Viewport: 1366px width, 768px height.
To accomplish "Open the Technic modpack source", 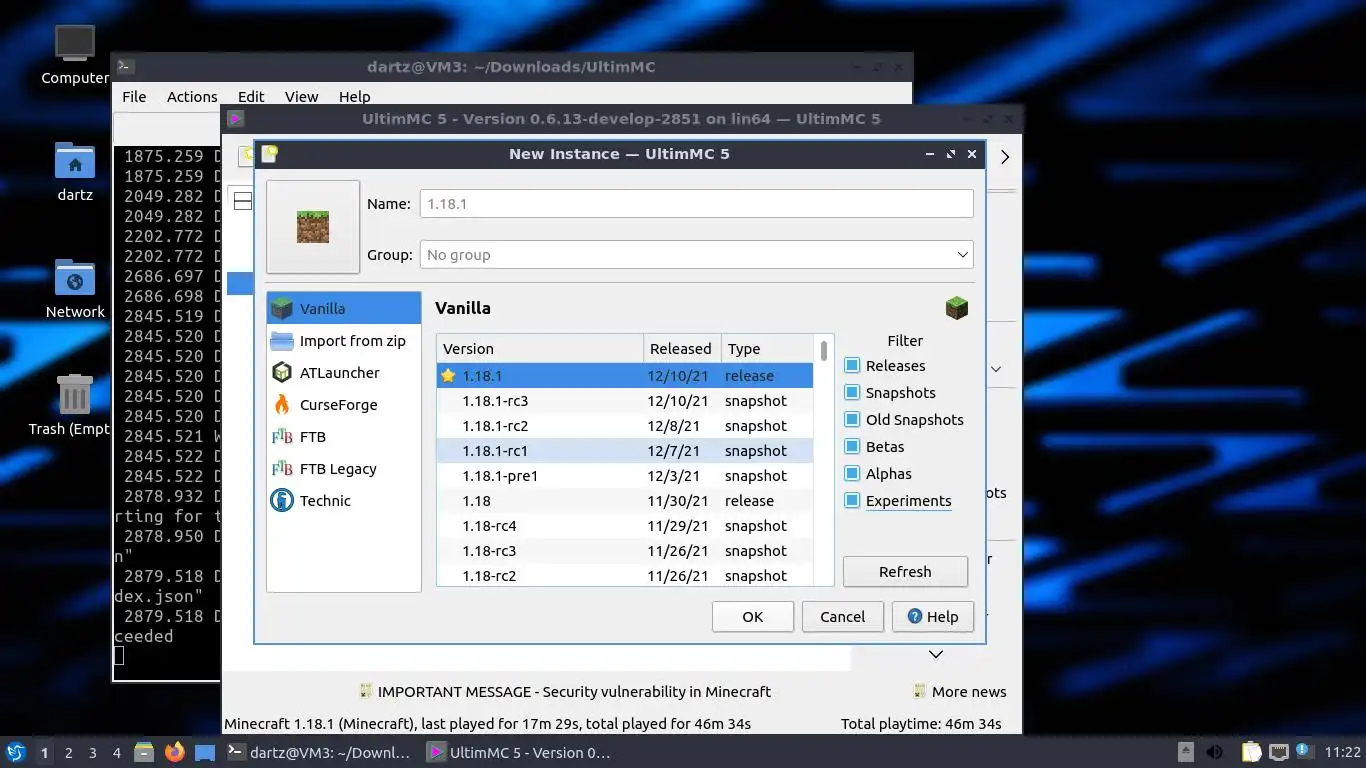I will click(344, 500).
